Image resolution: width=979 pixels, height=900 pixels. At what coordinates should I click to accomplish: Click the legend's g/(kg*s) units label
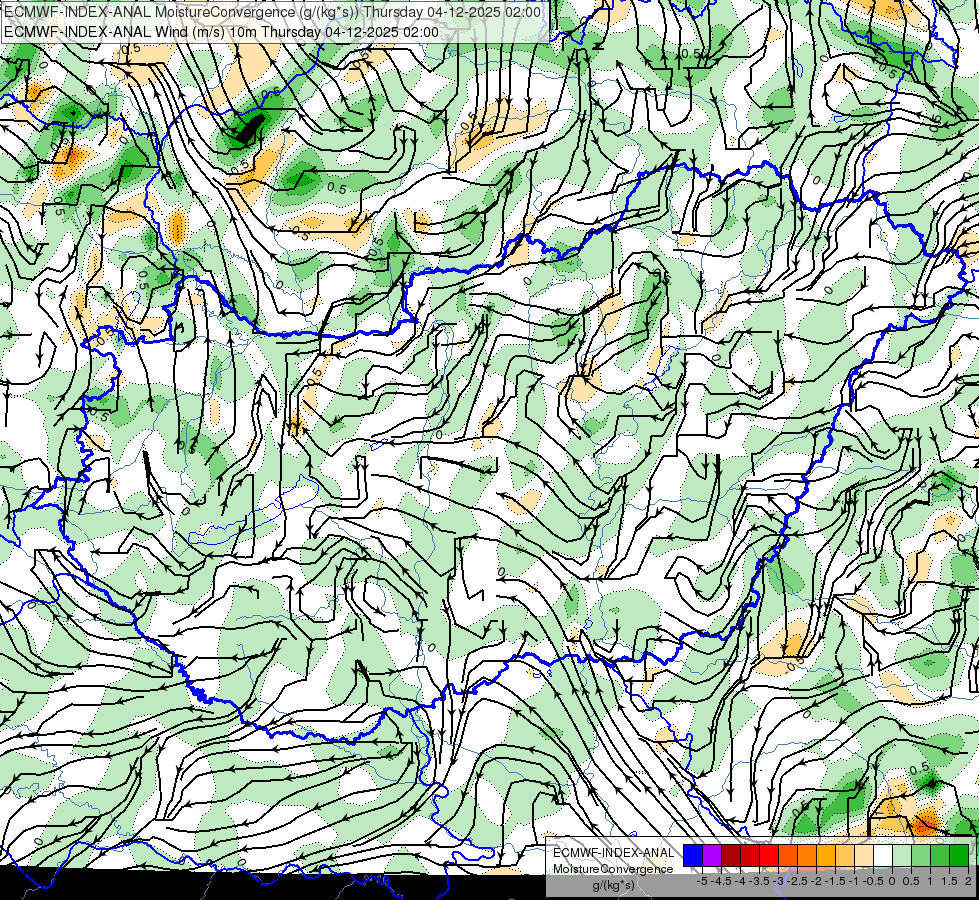click(x=613, y=886)
